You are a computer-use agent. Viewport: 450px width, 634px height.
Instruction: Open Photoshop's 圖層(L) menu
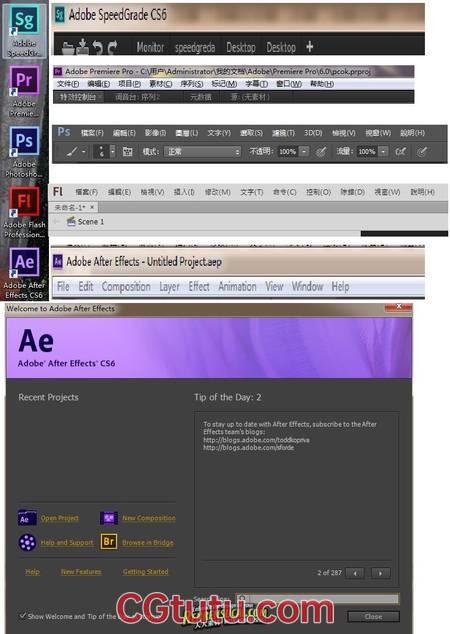187,133
